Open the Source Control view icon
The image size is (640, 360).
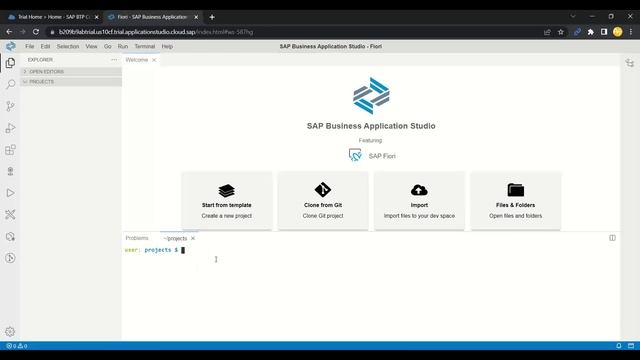(10, 106)
